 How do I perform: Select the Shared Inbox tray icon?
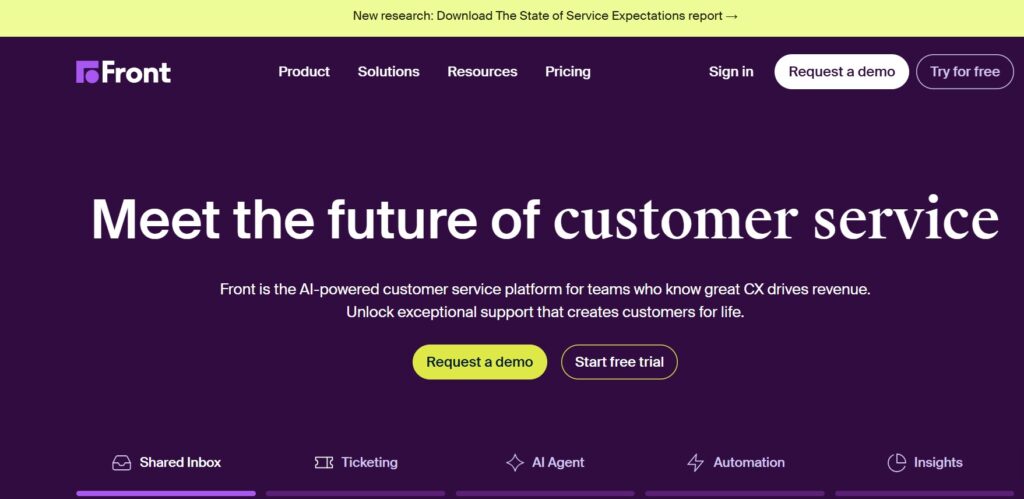(x=121, y=463)
